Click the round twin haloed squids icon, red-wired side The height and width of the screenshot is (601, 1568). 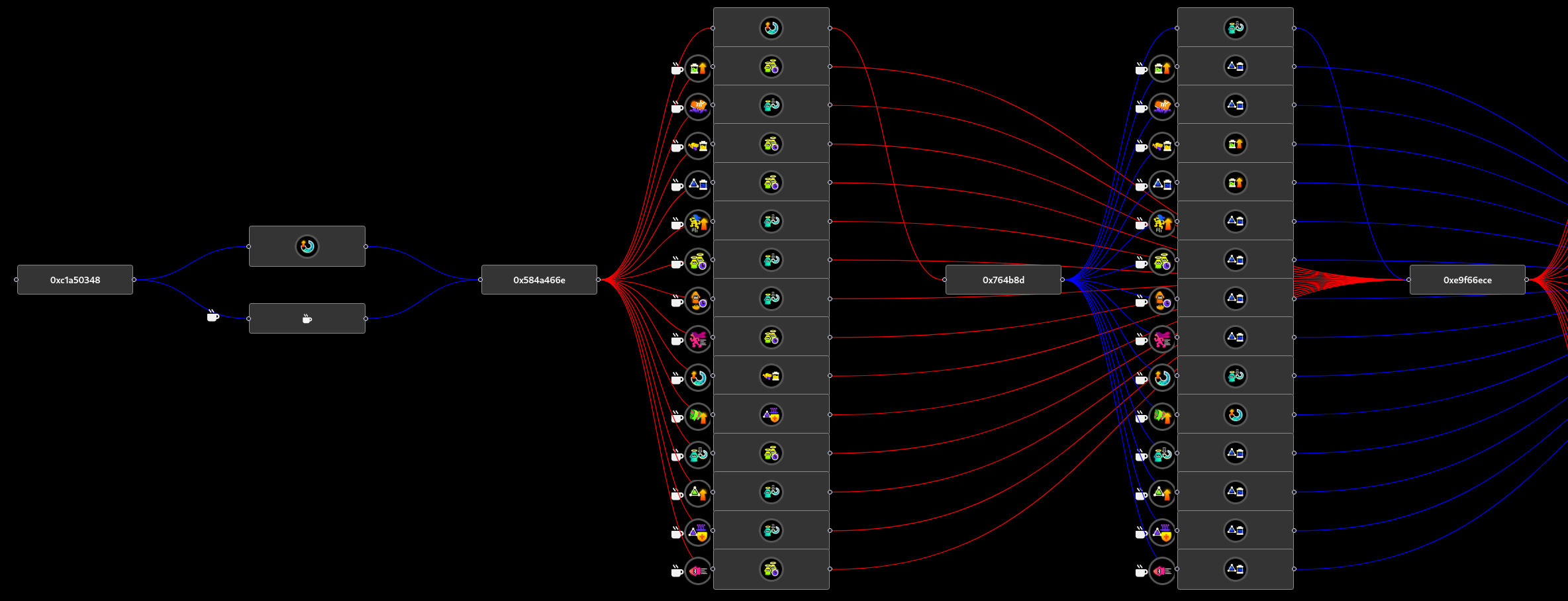click(698, 261)
